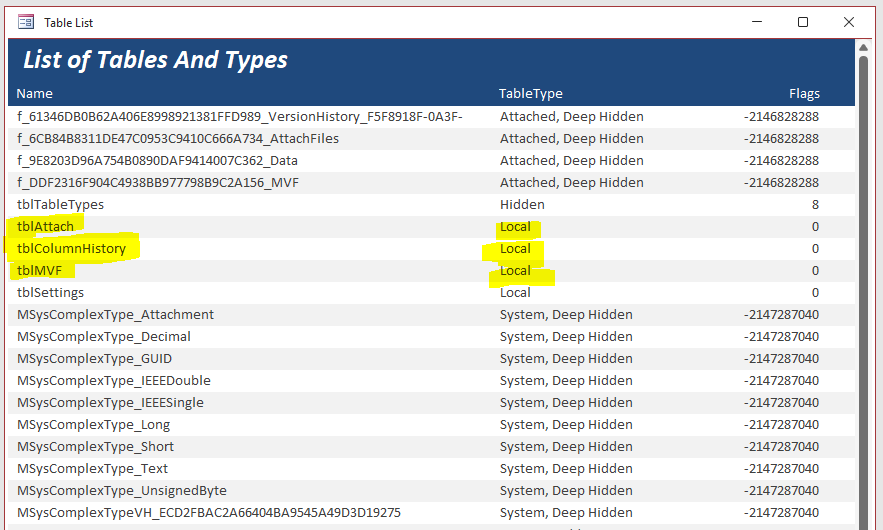Image resolution: width=883 pixels, height=530 pixels.
Task: Select the tblAttach table name
Action: [45, 226]
